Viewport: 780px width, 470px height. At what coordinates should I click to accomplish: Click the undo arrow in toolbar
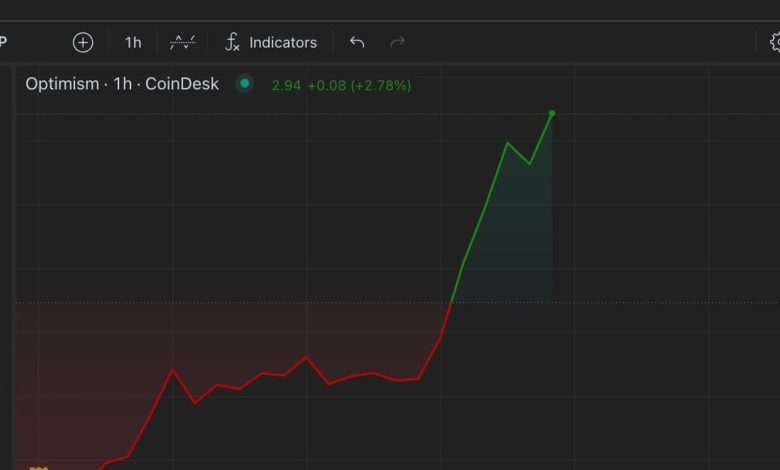tap(357, 42)
